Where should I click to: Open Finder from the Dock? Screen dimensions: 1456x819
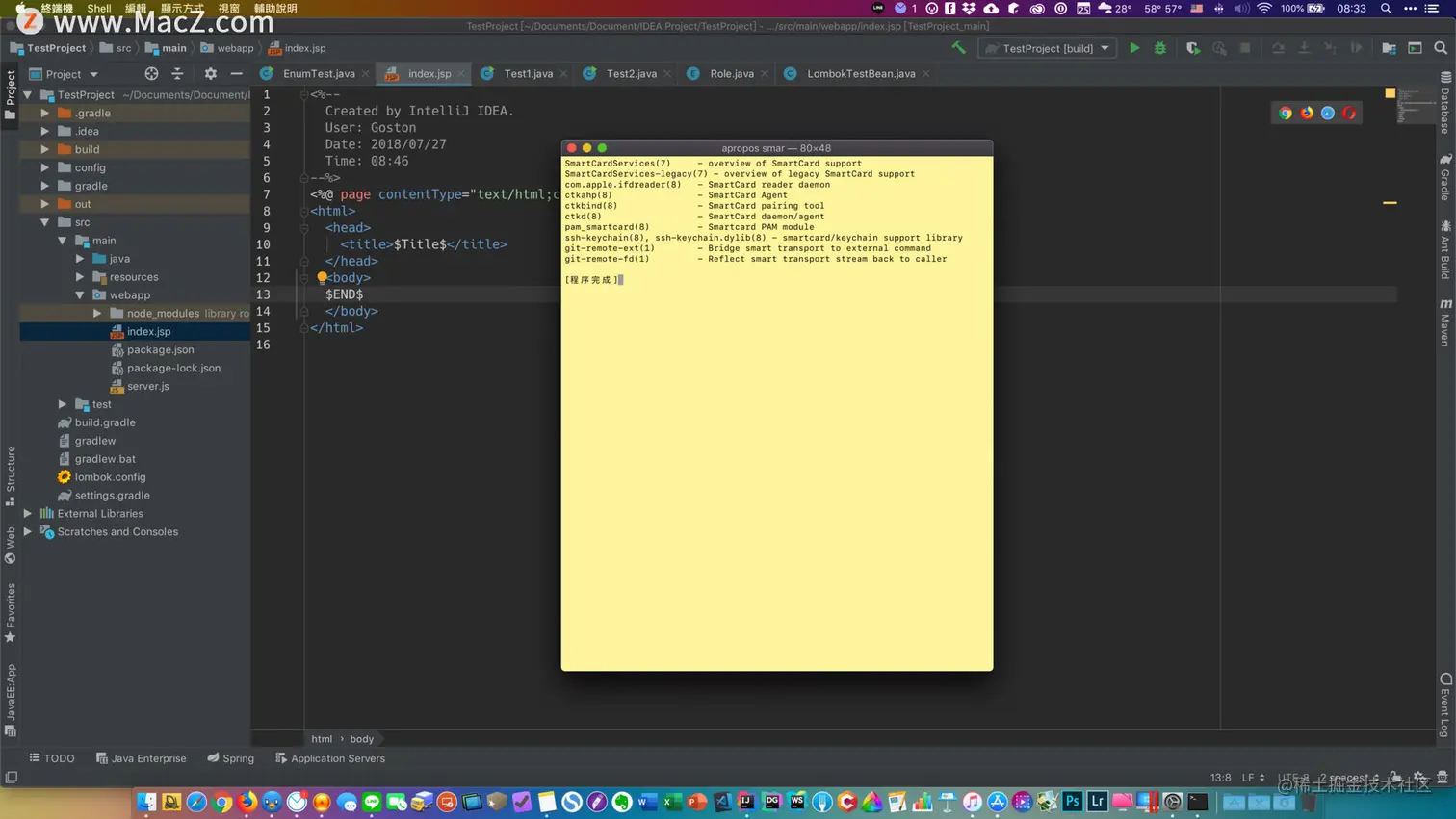click(x=146, y=802)
